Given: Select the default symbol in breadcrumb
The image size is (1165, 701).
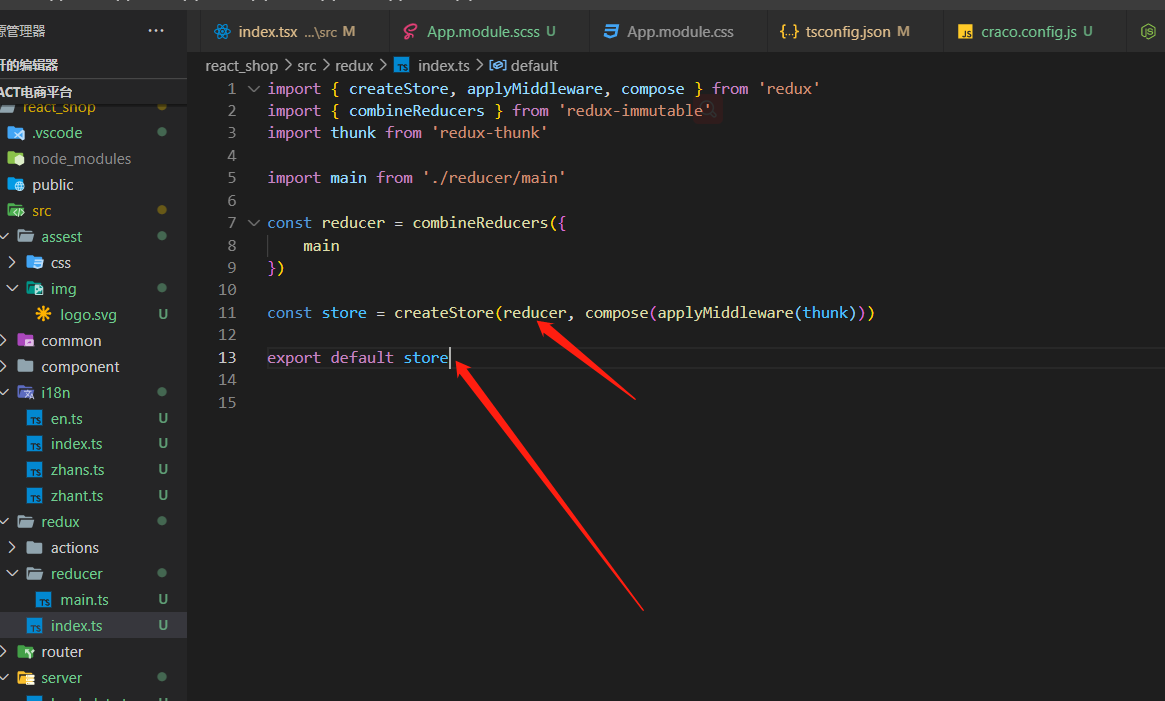Looking at the screenshot, I should pyautogui.click(x=534, y=65).
